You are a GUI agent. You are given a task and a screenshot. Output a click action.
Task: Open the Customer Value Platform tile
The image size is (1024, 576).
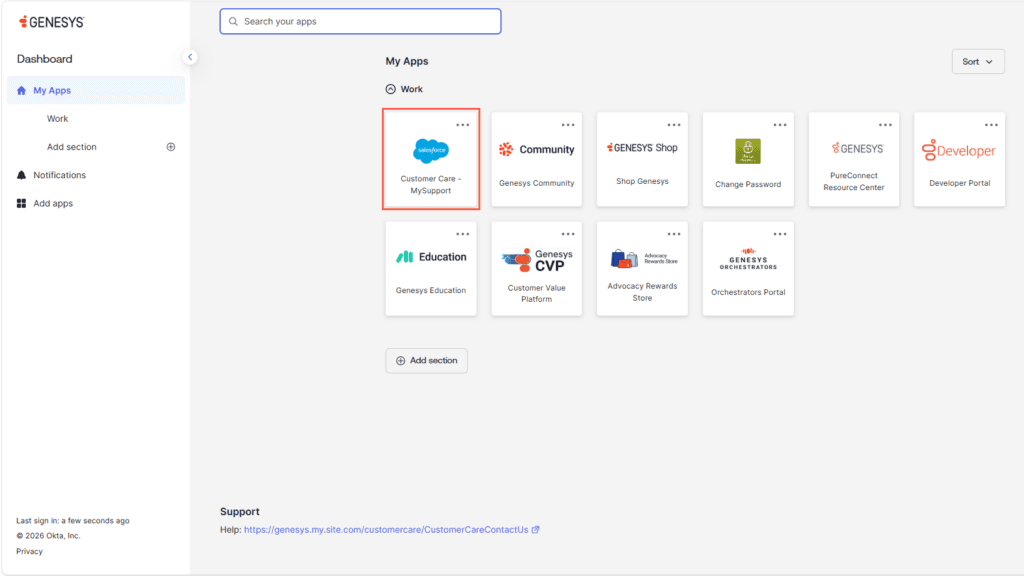click(x=536, y=268)
